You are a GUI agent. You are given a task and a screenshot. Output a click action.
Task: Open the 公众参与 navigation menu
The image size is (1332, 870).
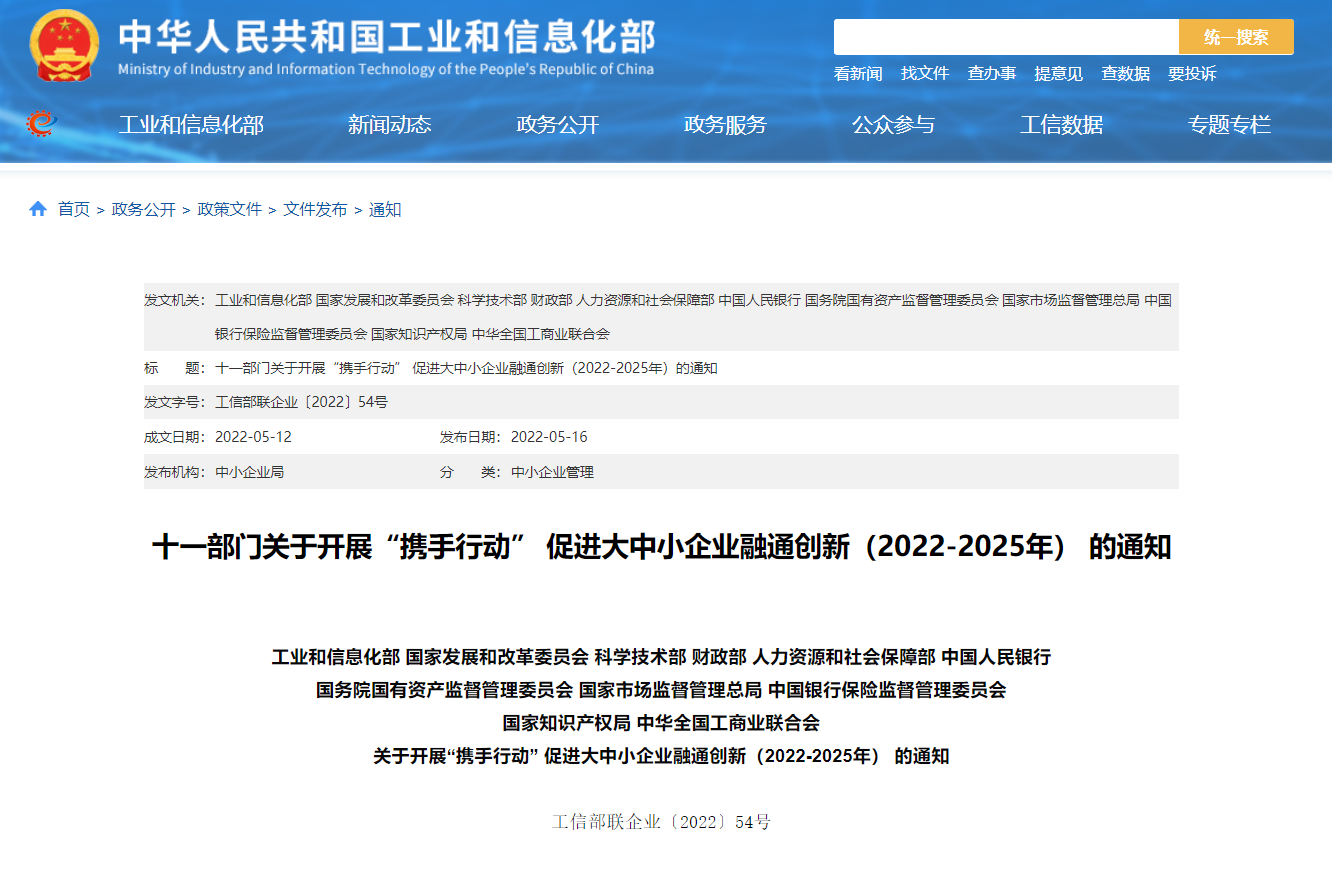pos(893,125)
